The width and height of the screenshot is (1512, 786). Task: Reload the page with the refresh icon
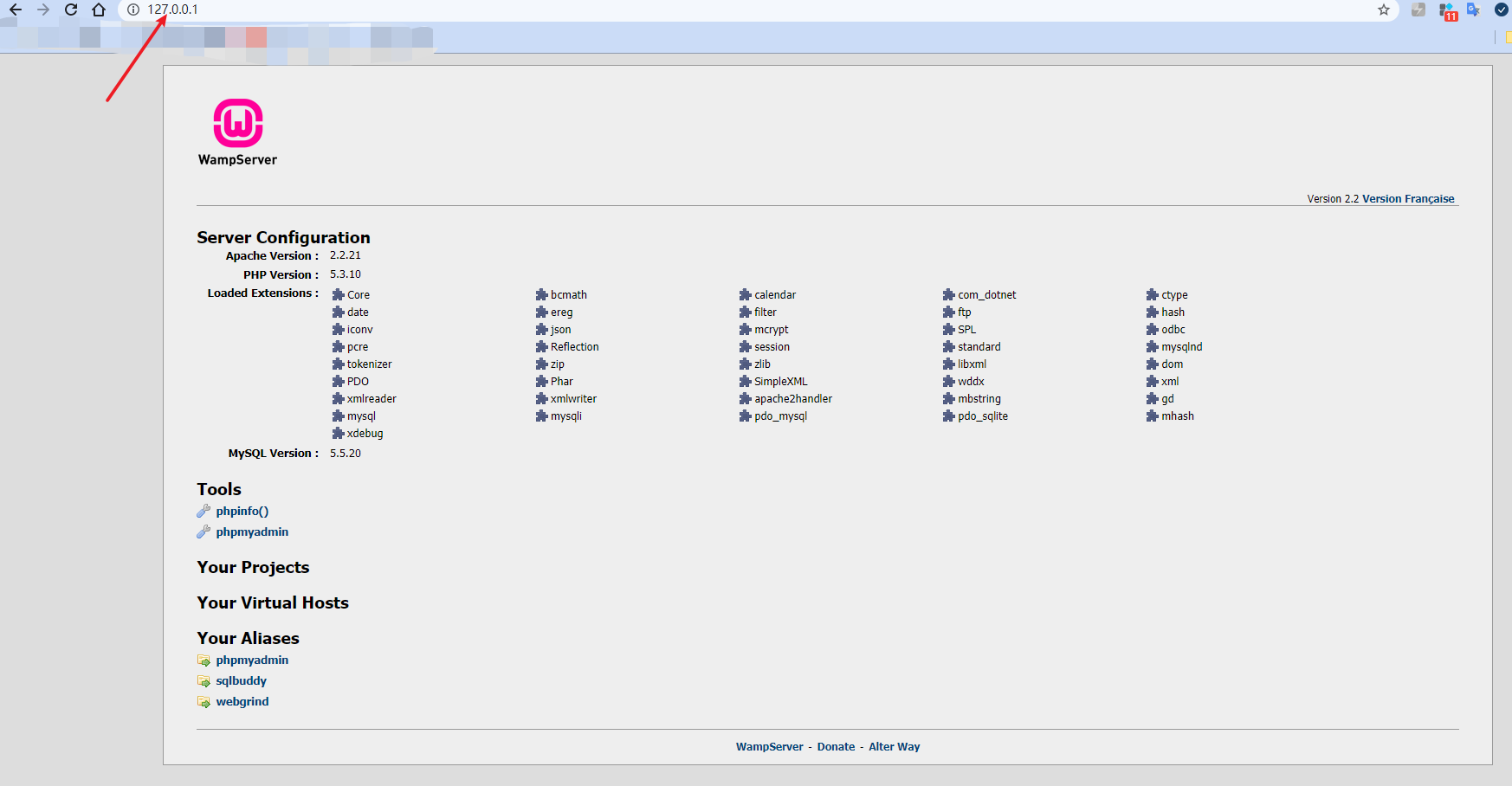(x=71, y=10)
